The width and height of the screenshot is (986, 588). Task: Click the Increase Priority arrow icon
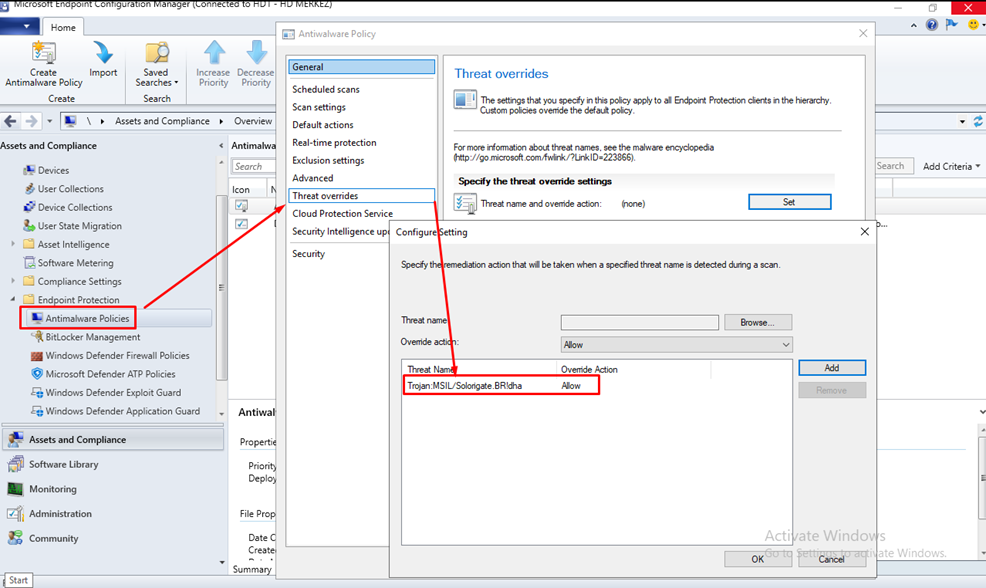(x=214, y=53)
